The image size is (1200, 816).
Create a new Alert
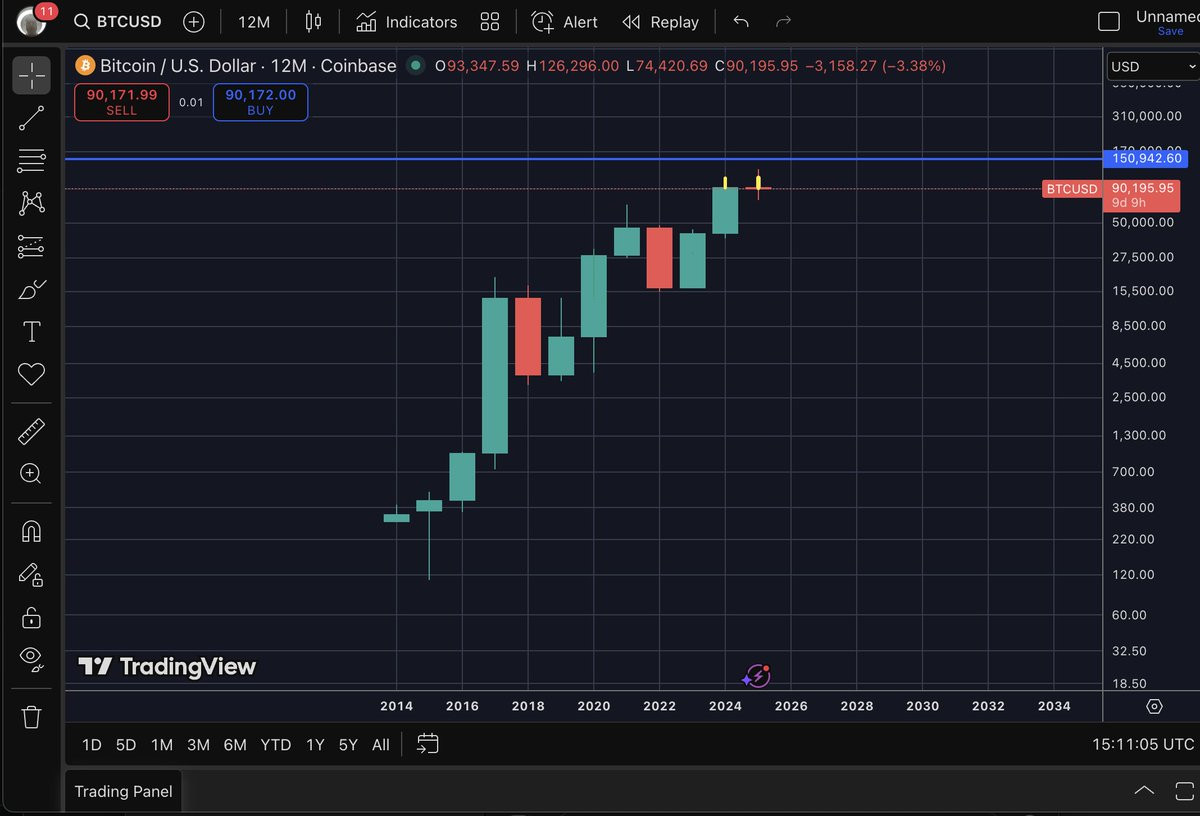(564, 21)
